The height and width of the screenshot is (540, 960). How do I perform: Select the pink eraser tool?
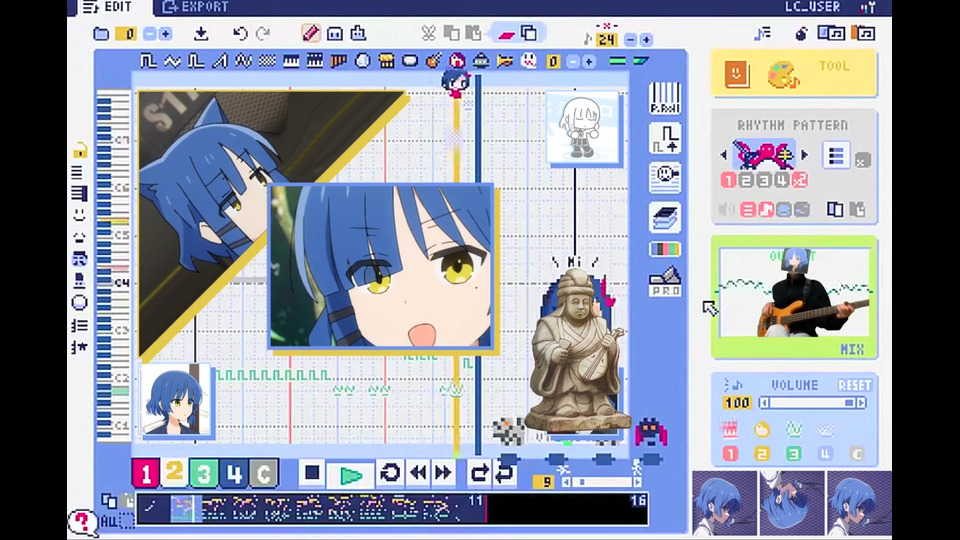point(506,34)
